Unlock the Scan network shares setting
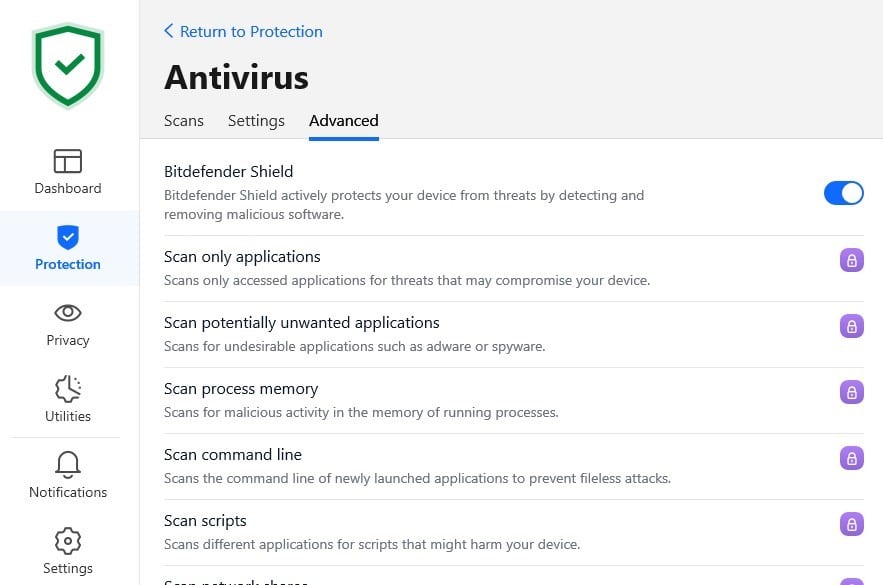 (851, 583)
